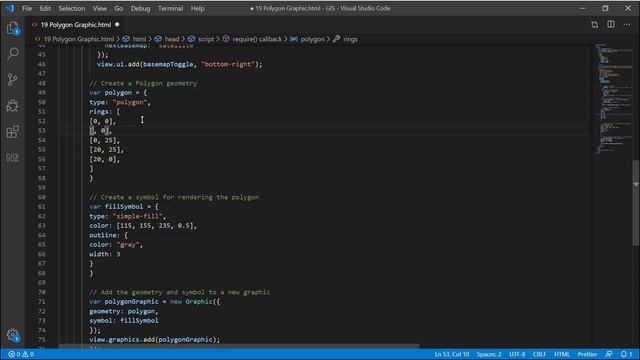Screen dimensions: 640x360
Task: Open the File menu
Action: (x=27, y=8)
